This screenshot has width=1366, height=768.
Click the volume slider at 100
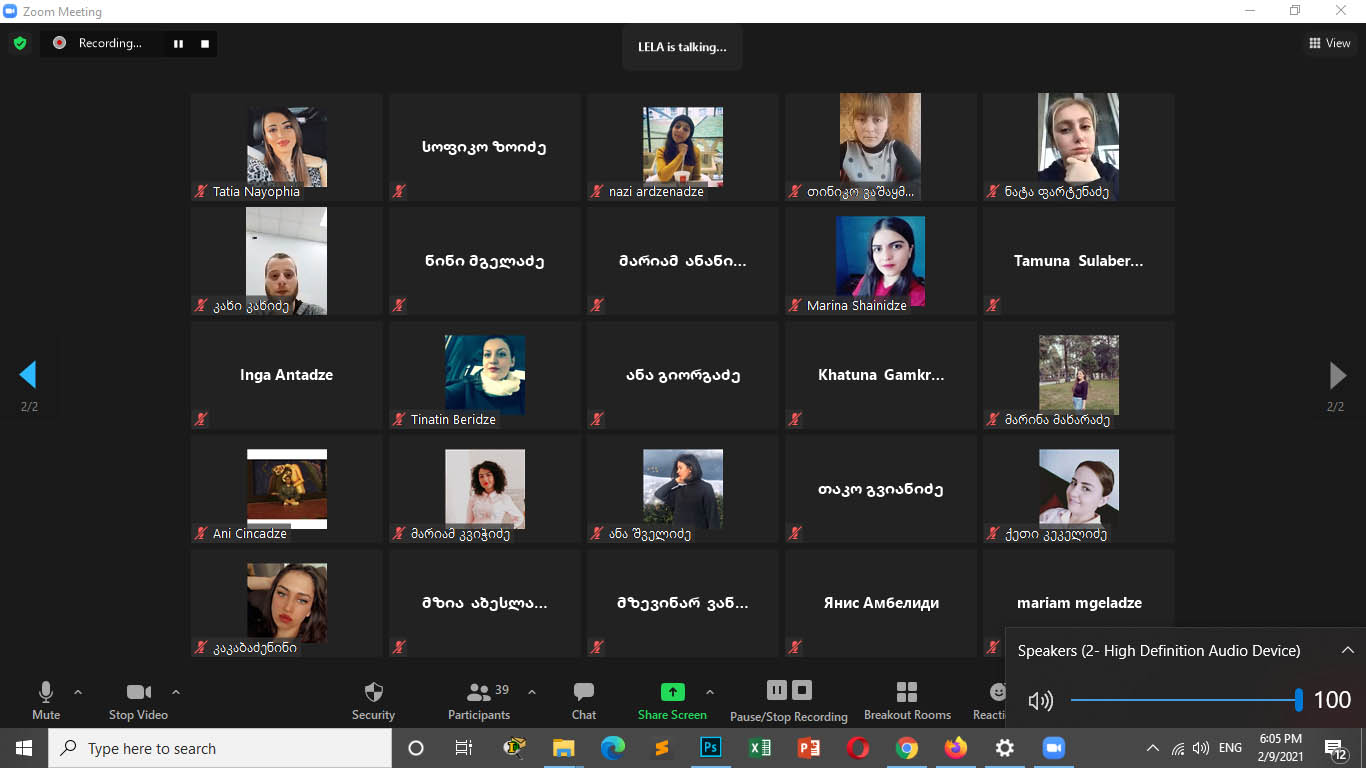point(1297,700)
